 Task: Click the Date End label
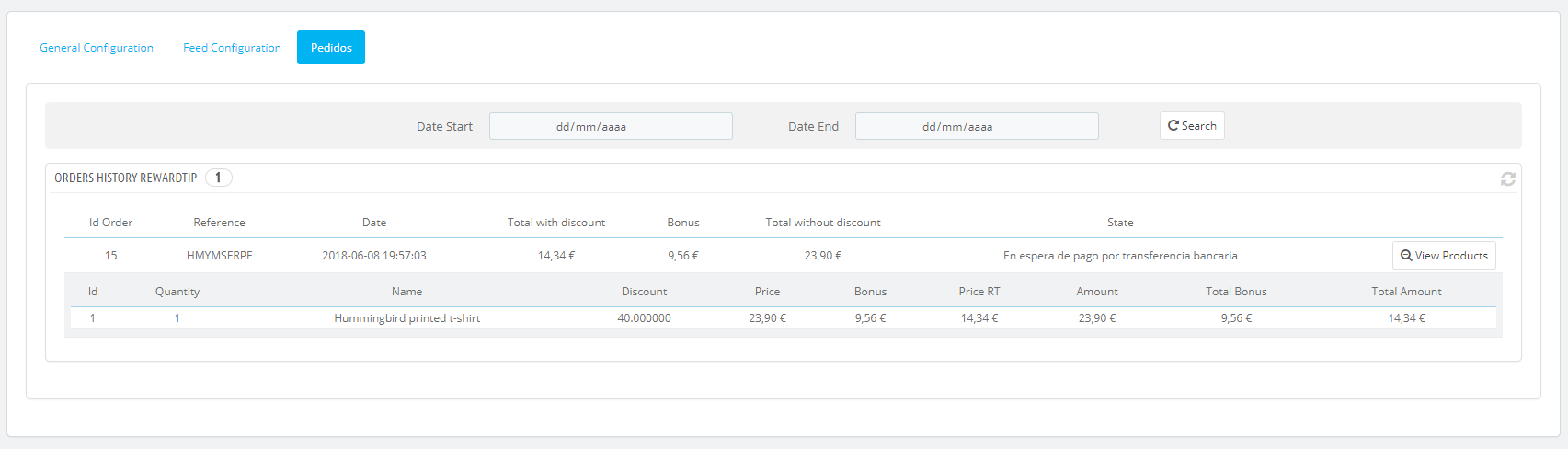[x=813, y=127]
